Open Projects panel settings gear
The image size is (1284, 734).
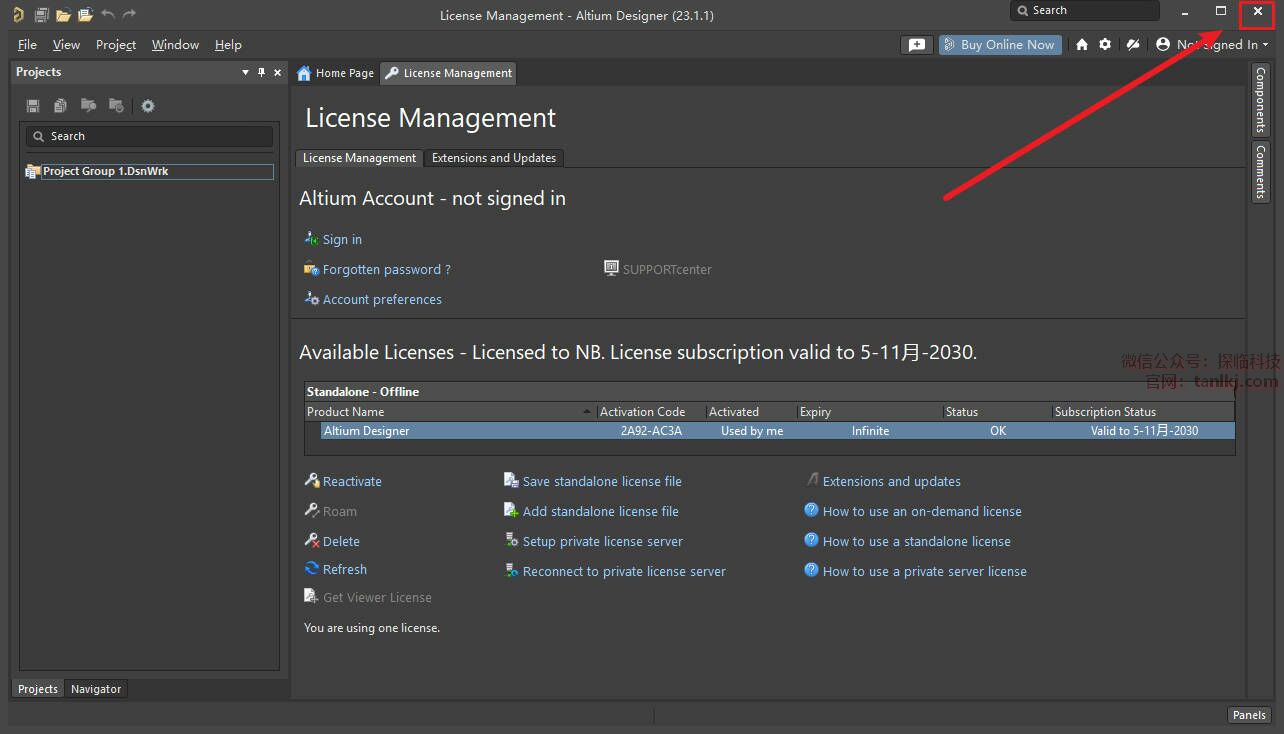click(x=148, y=106)
